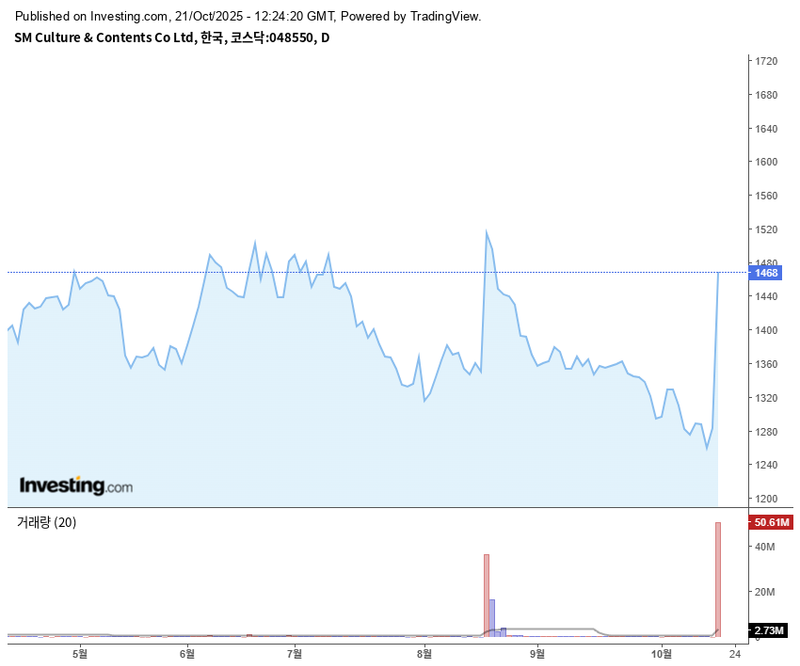Click the Investing.com logo watermark
Image resolution: width=800 pixels, height=666 pixels.
click(76, 486)
